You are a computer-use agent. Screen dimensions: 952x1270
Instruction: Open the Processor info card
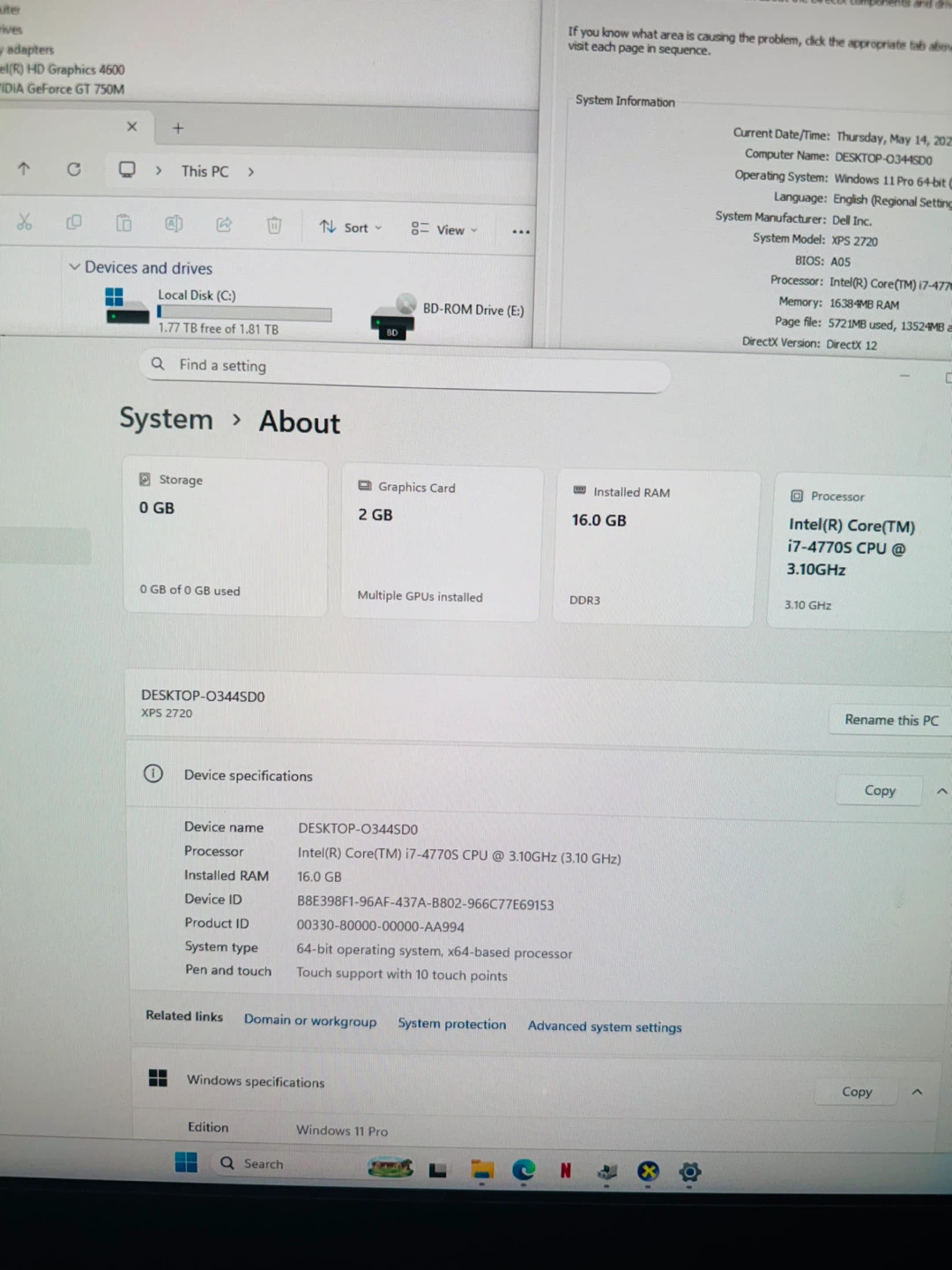[861, 553]
